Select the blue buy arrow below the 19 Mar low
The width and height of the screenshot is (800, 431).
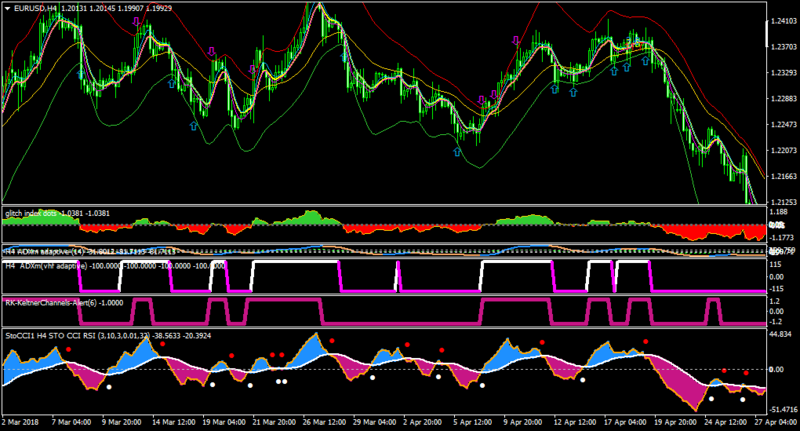(x=193, y=125)
